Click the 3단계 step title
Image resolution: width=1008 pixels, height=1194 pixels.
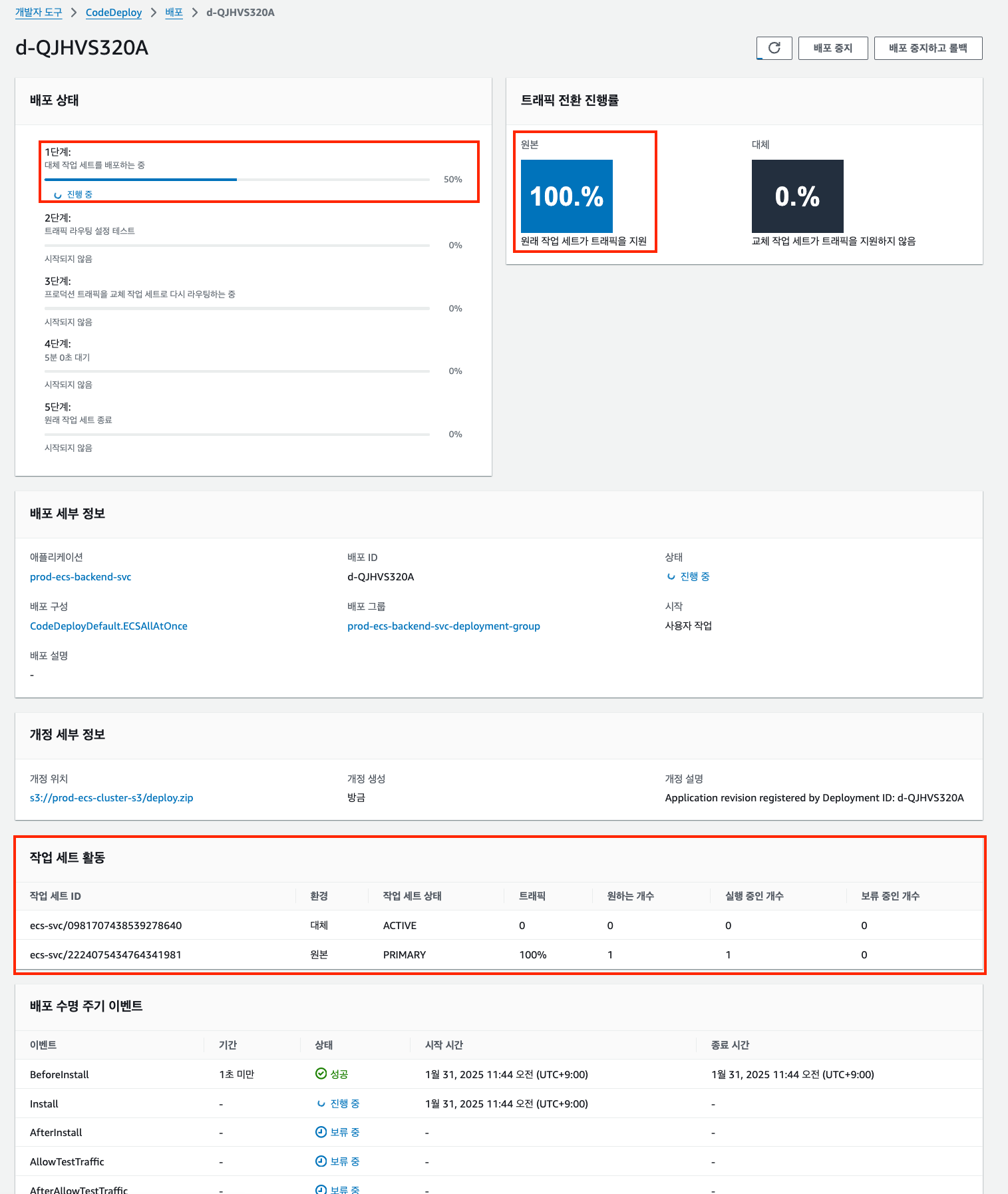click(58, 281)
